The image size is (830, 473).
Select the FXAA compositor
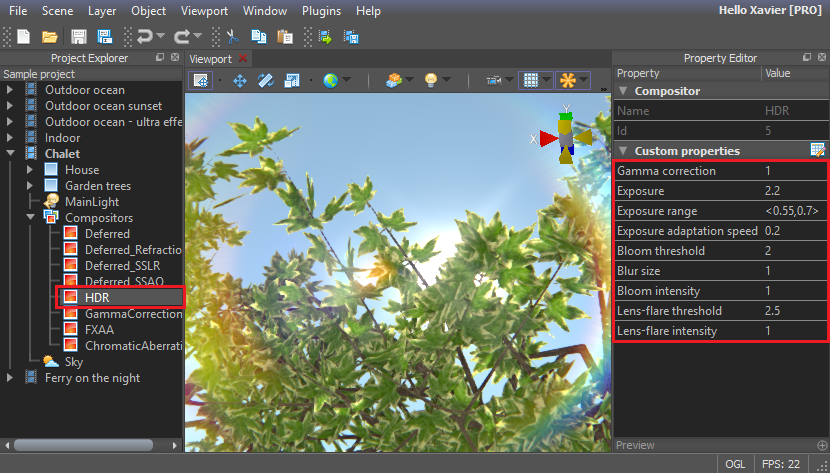click(x=98, y=329)
